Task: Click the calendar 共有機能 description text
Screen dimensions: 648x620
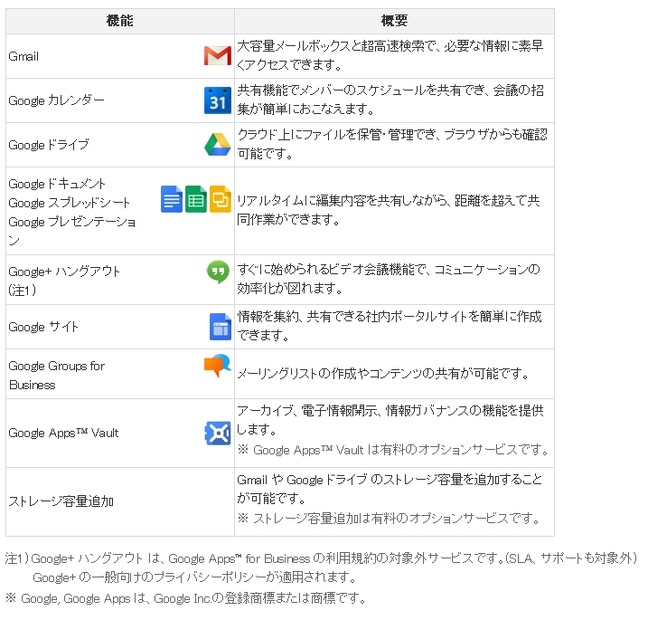Action: tap(390, 100)
